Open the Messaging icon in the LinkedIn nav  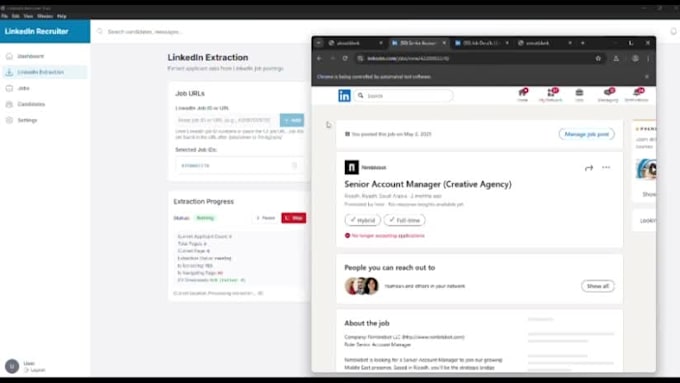pos(608,95)
